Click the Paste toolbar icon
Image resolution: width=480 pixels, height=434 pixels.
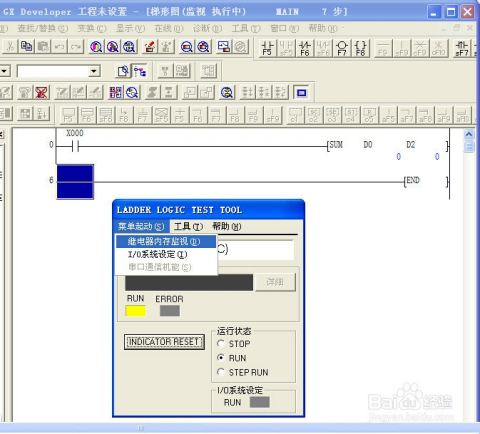(x=43, y=47)
